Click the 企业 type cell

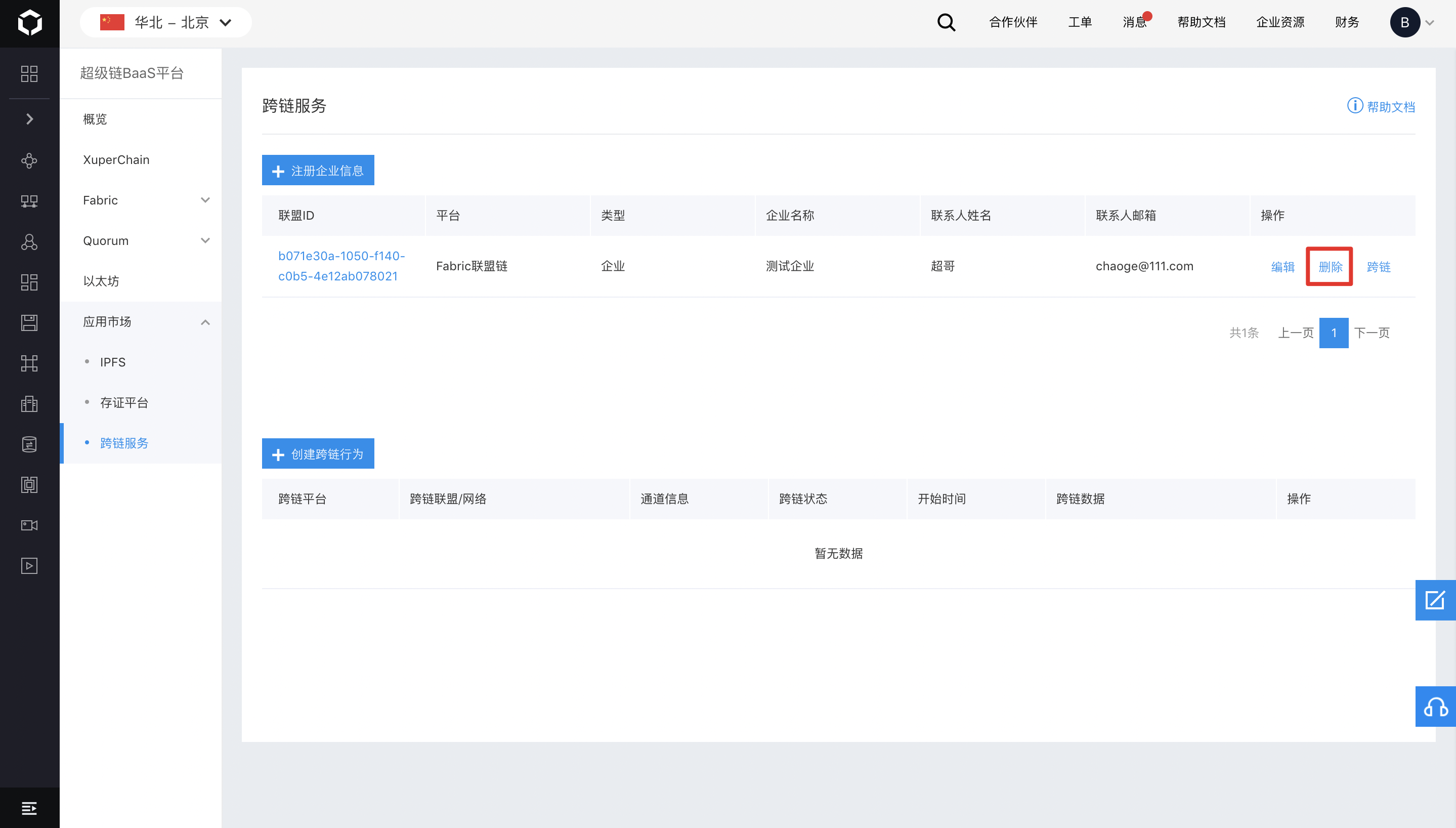(x=613, y=266)
